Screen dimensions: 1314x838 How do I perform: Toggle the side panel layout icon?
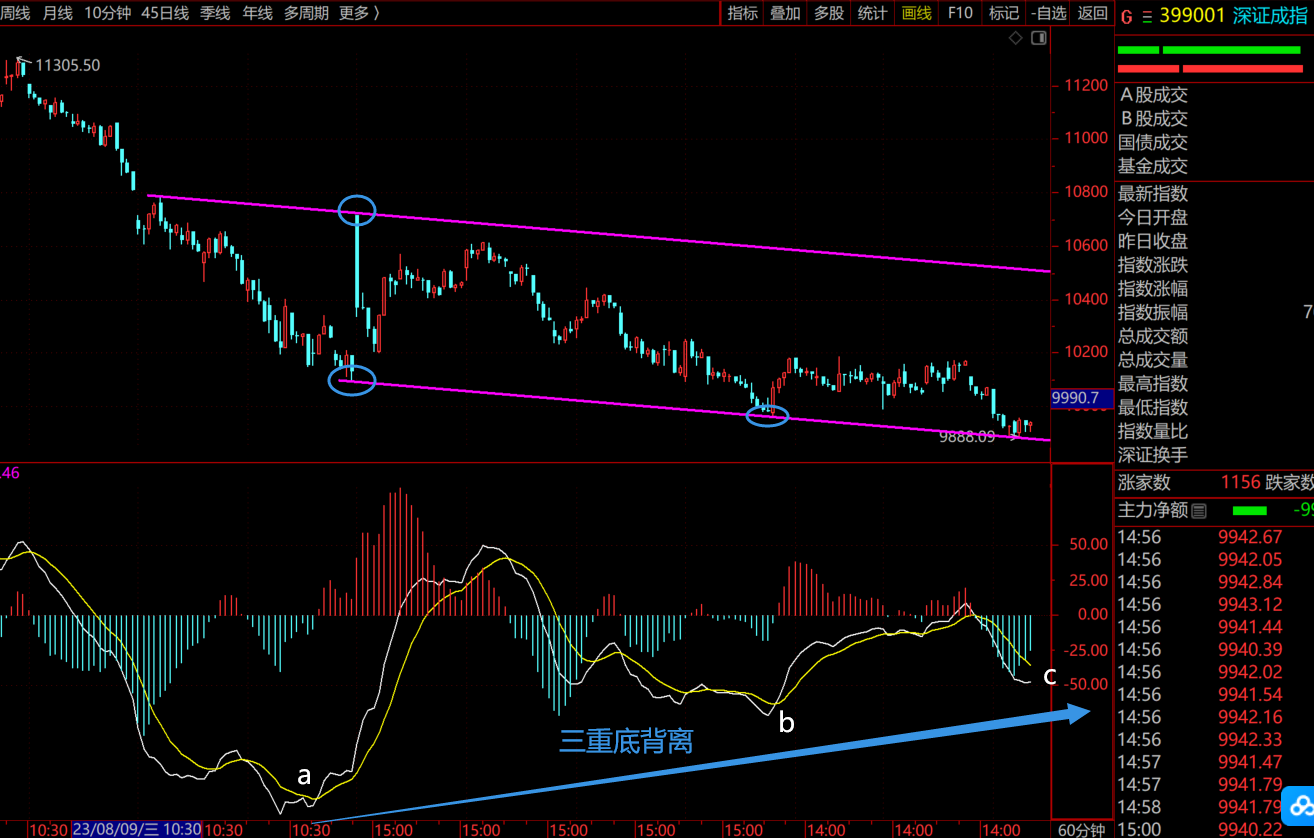pyautogui.click(x=1038, y=38)
